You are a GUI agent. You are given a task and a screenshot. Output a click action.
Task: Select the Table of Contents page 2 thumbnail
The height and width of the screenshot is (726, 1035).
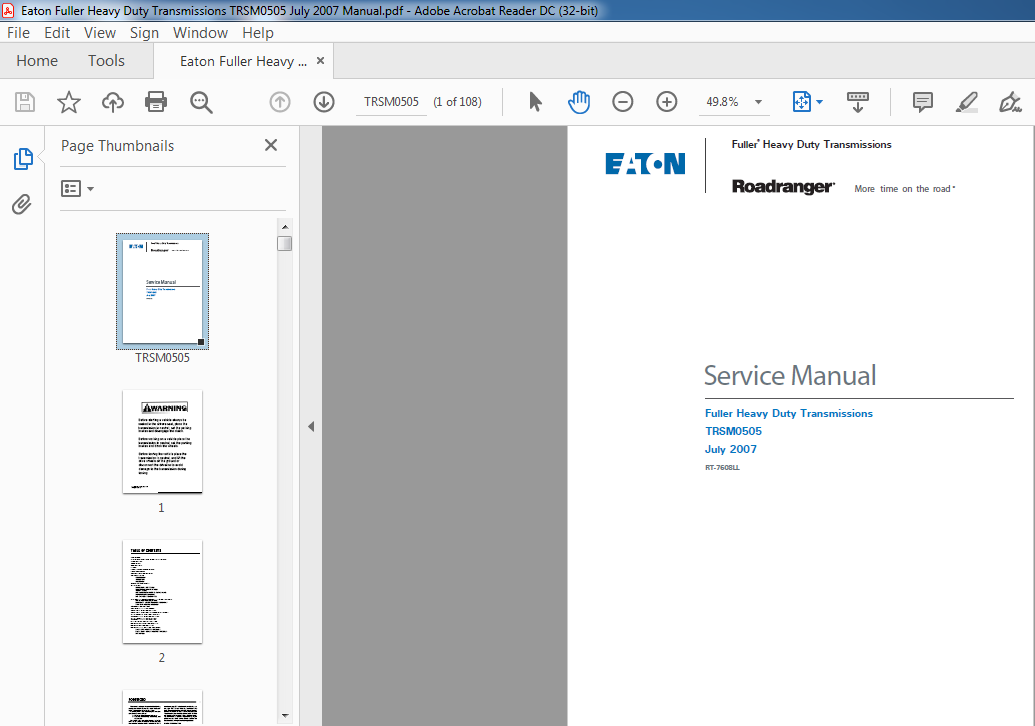tap(162, 591)
